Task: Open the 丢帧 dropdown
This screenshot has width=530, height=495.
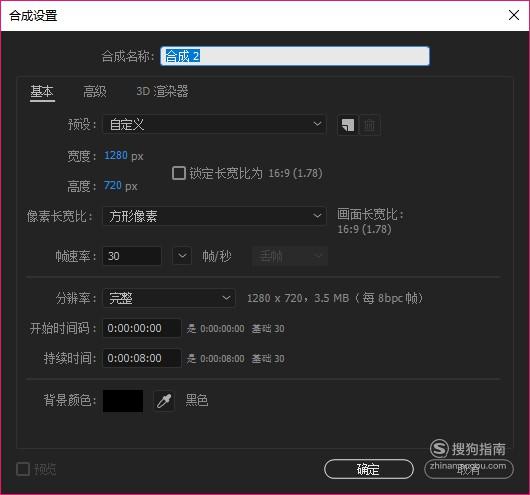Action: tap(290, 256)
